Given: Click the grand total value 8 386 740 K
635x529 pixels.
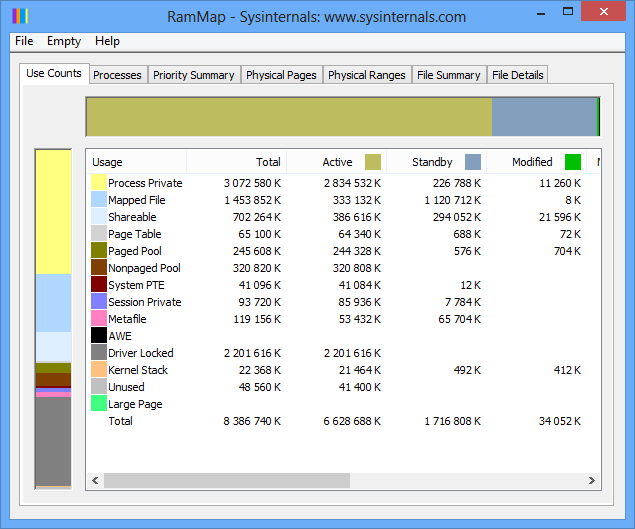Looking at the screenshot, I should (252, 421).
